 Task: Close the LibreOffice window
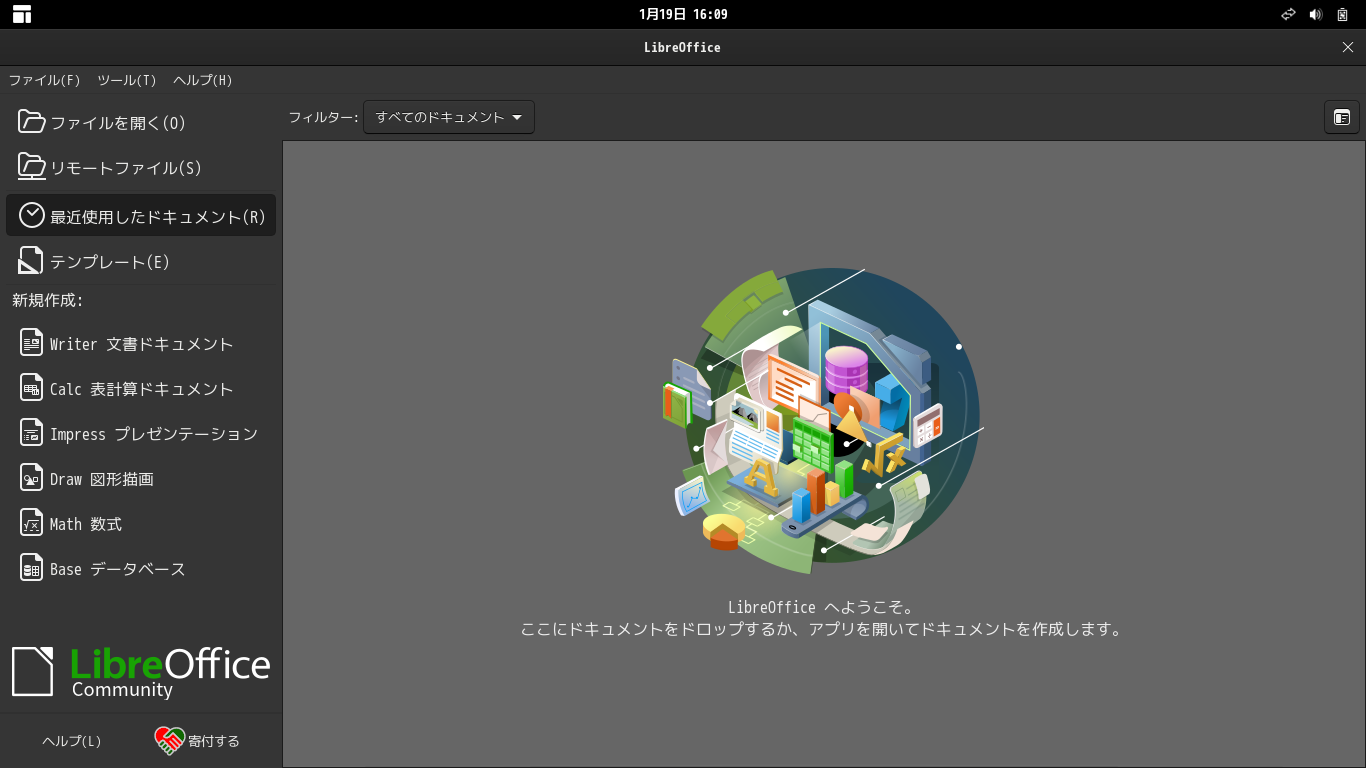1347,47
